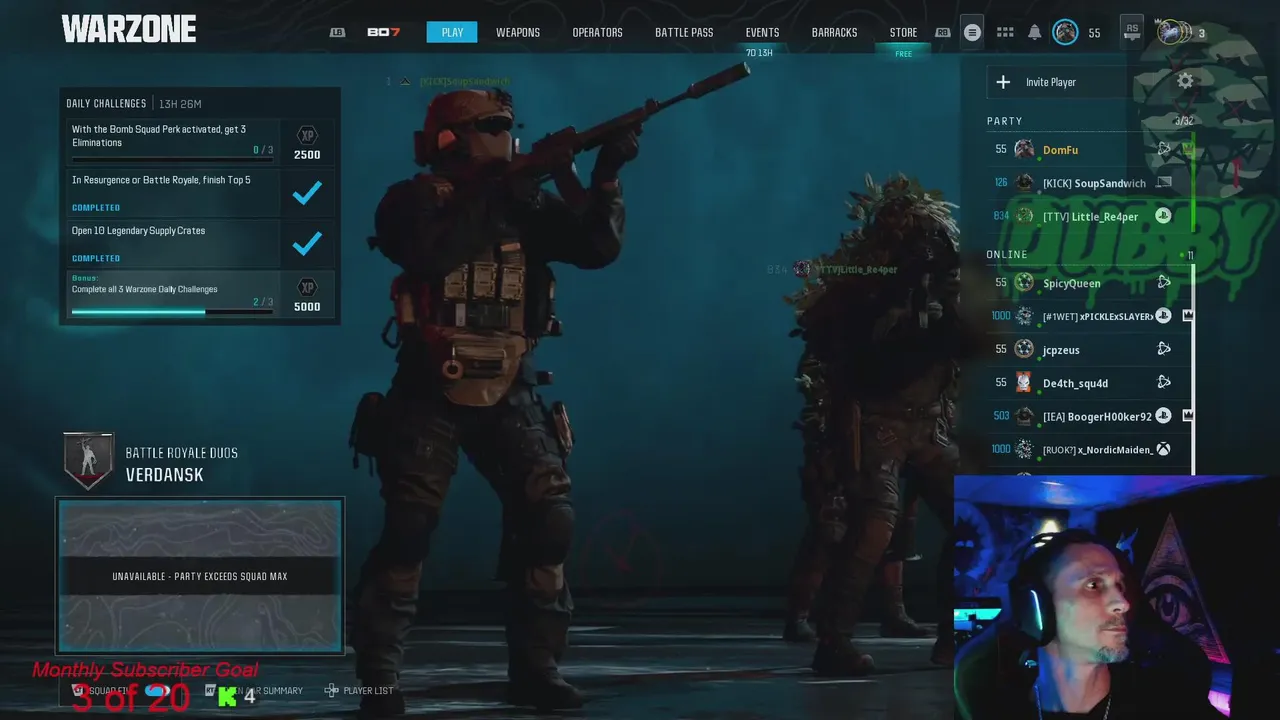
Task: Click BoogerH00ker92's PlayStation icon
Action: point(1163,416)
